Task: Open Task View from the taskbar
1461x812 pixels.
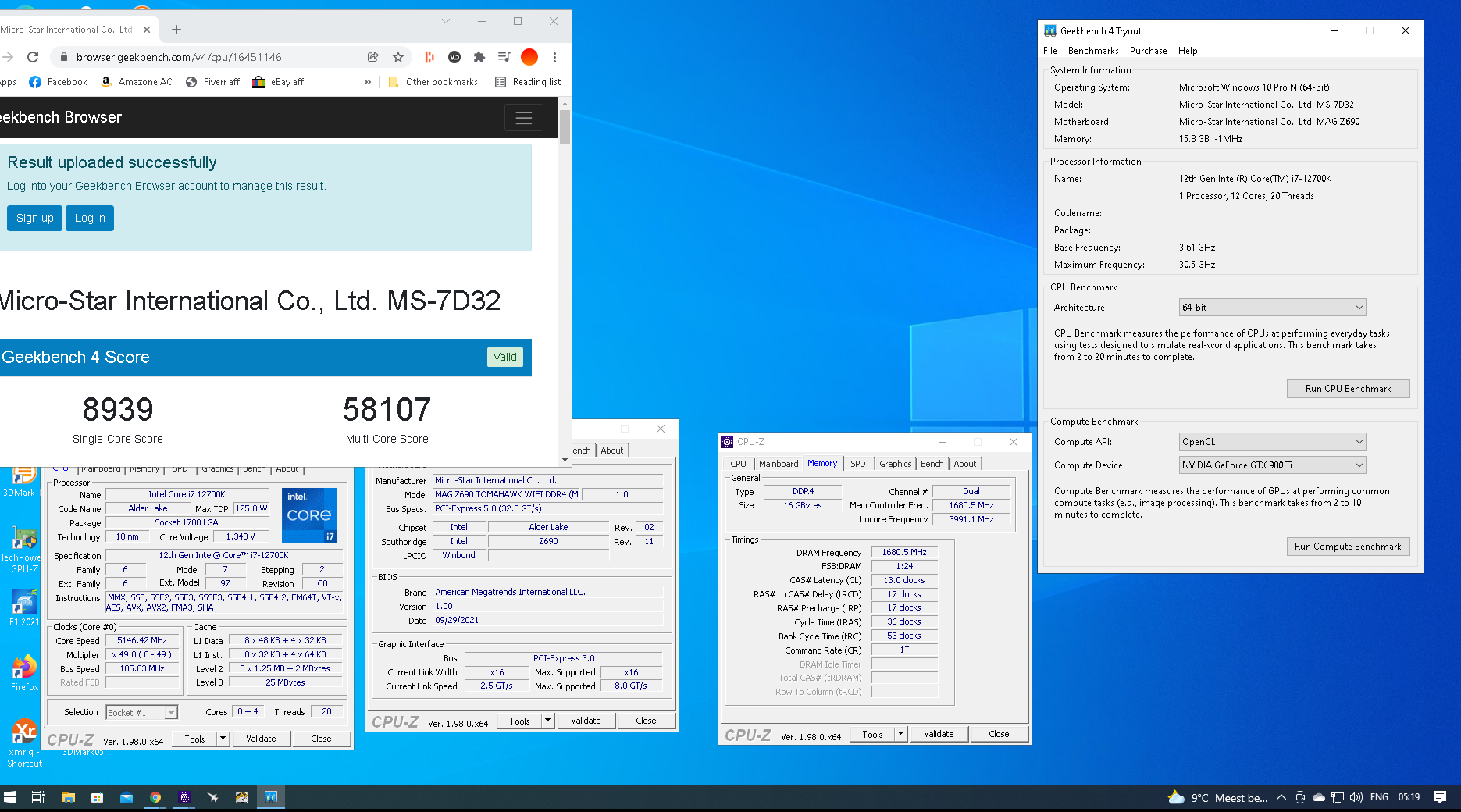Action: pos(37,797)
